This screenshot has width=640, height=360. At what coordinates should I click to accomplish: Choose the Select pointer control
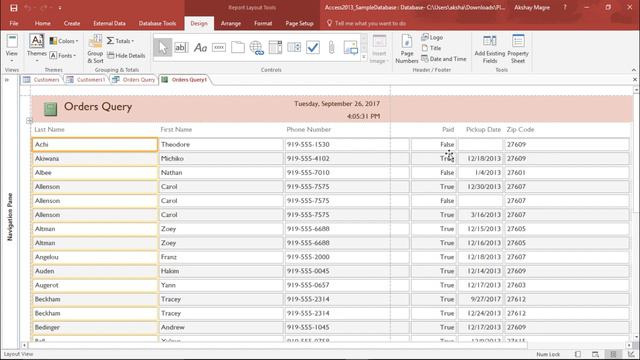coord(162,47)
